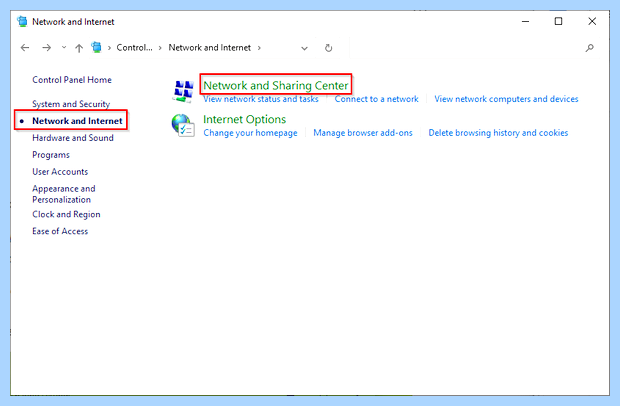Open Clock and Region category
This screenshot has width=620, height=406.
pyautogui.click(x=66, y=214)
